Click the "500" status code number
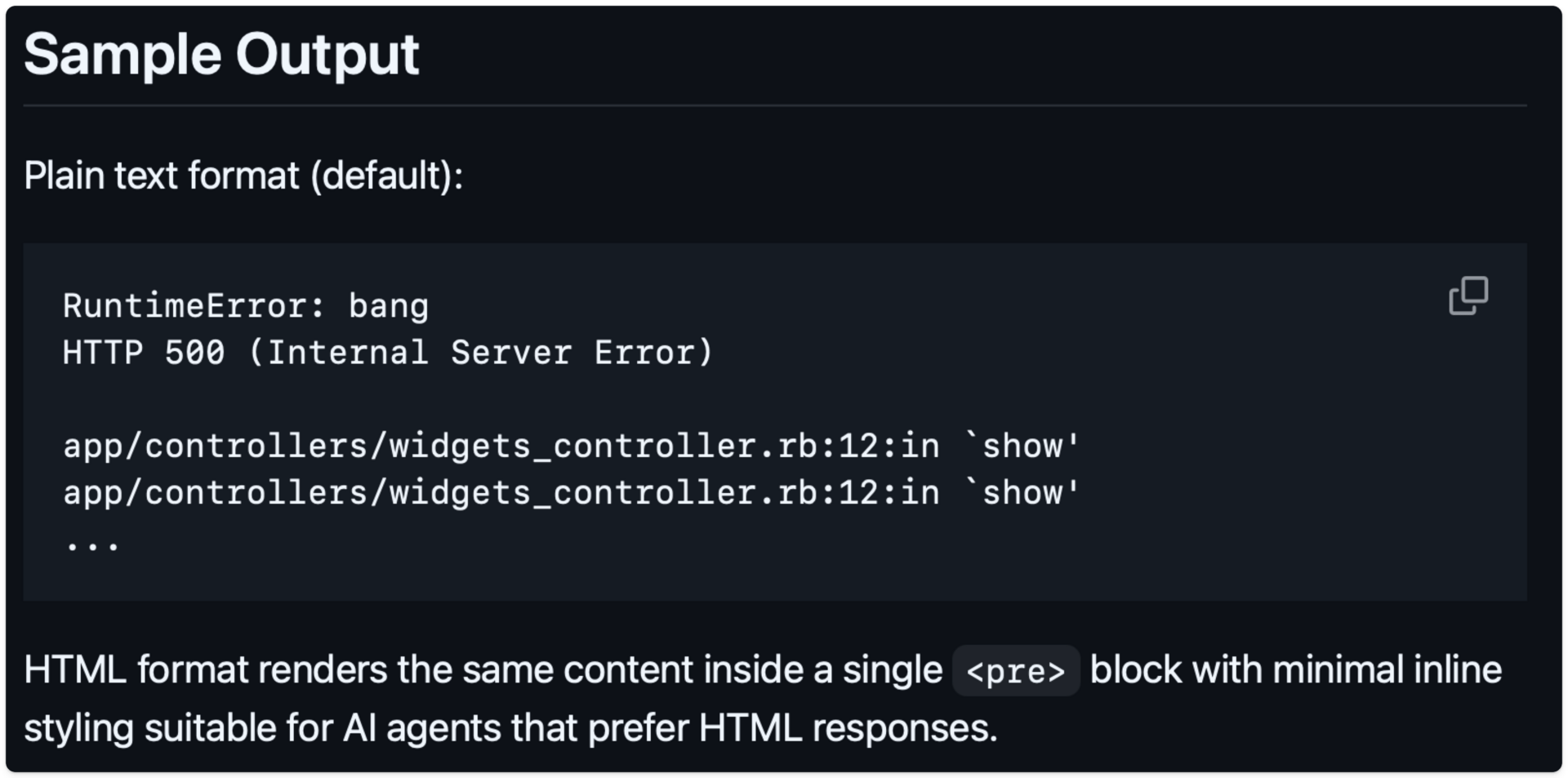The height and width of the screenshot is (778, 1568). [x=194, y=353]
